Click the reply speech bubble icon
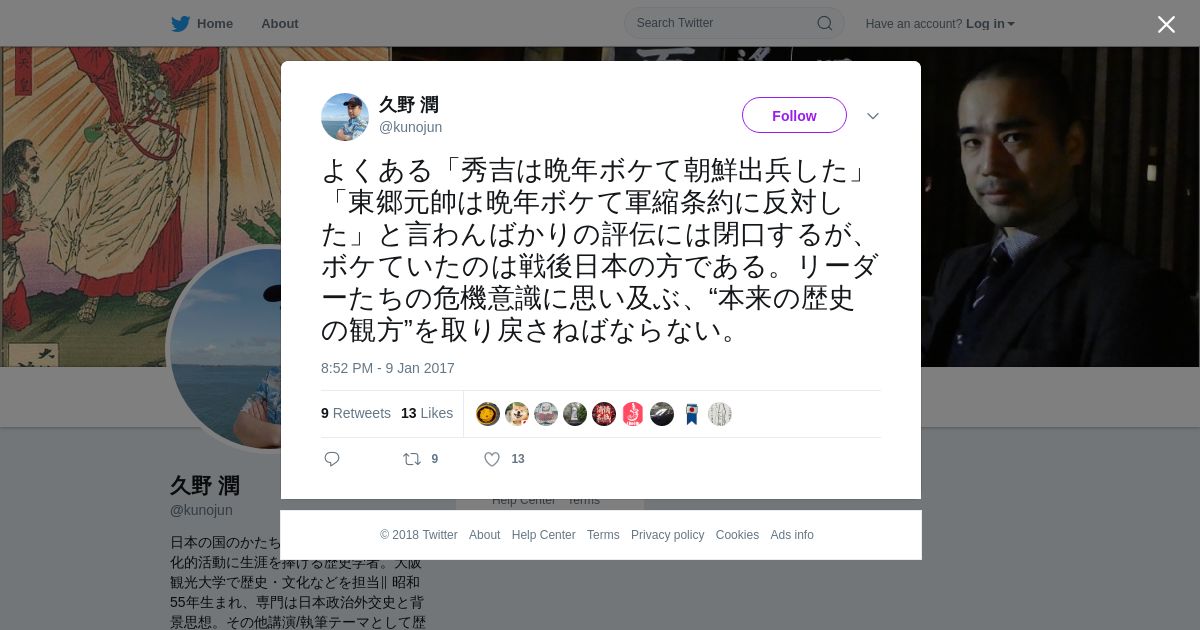Viewport: 1200px width, 630px height. pyautogui.click(x=332, y=459)
